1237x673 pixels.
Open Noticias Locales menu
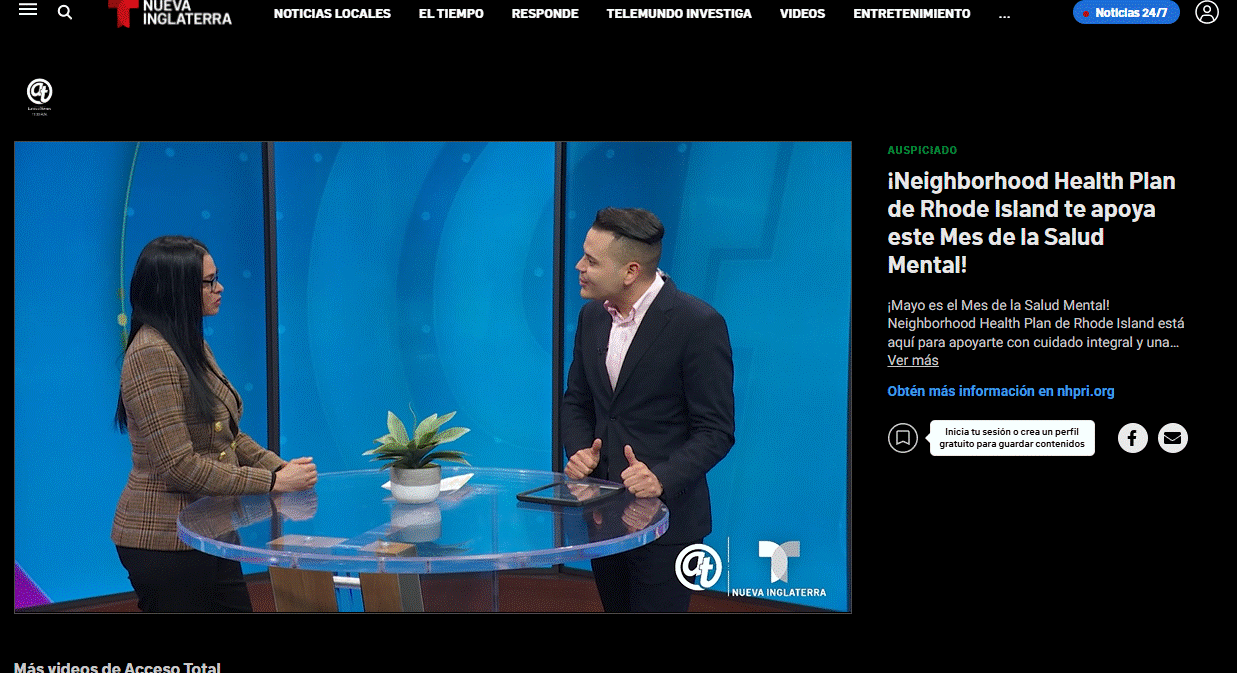332,13
